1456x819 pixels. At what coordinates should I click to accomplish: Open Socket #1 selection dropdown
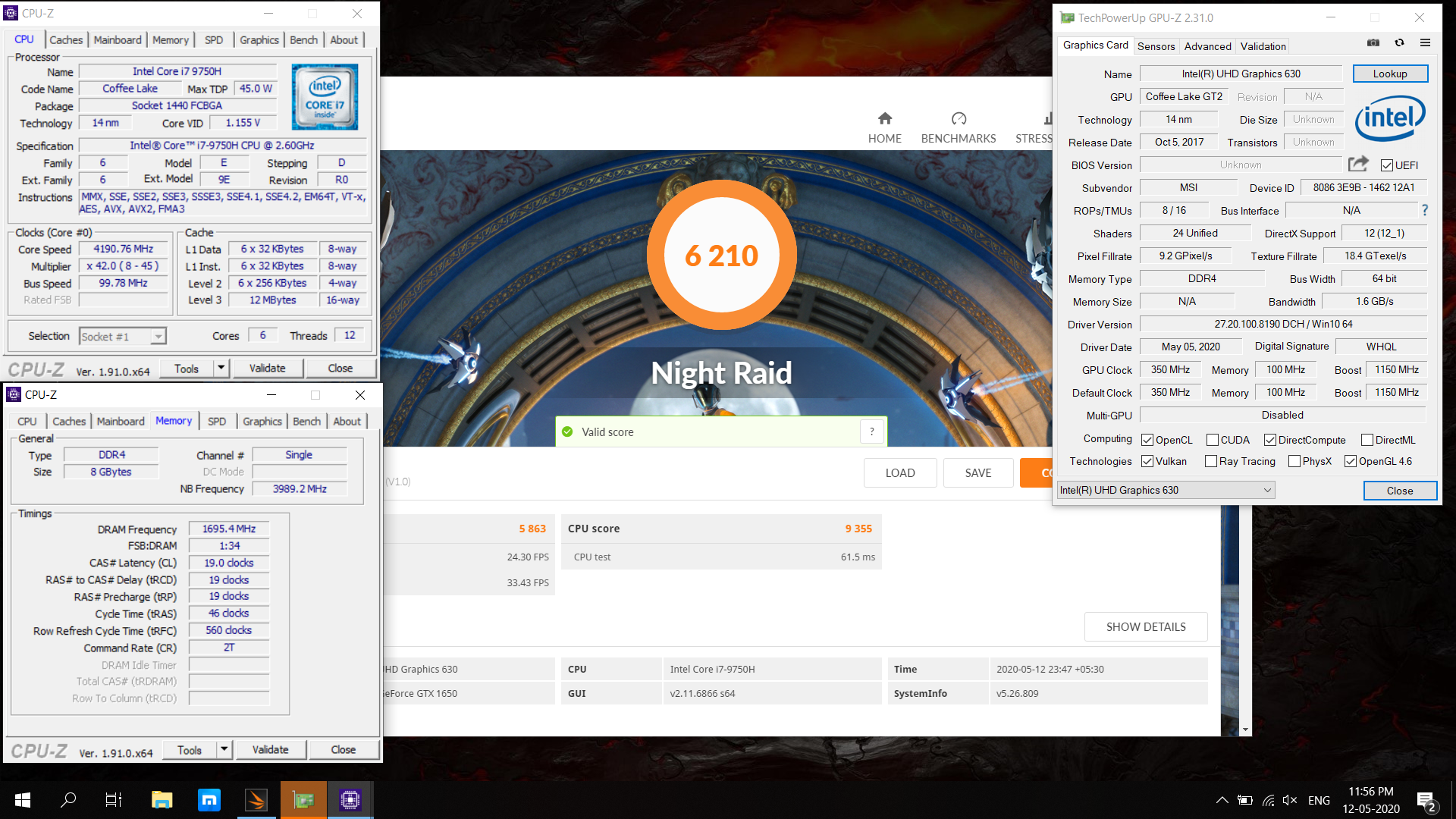tap(122, 336)
